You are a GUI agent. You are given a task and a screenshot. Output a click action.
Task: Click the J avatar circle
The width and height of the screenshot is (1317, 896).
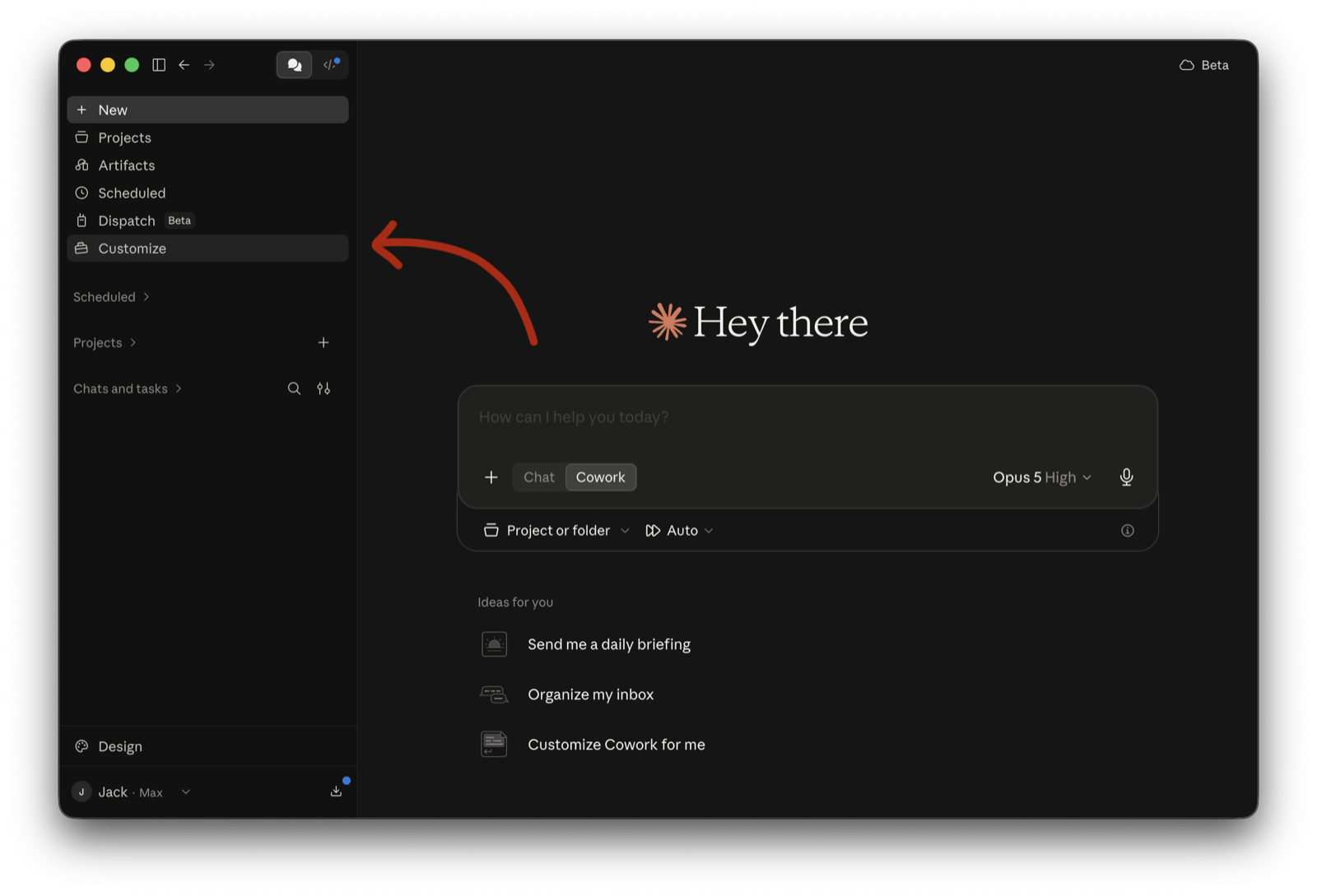(x=81, y=792)
